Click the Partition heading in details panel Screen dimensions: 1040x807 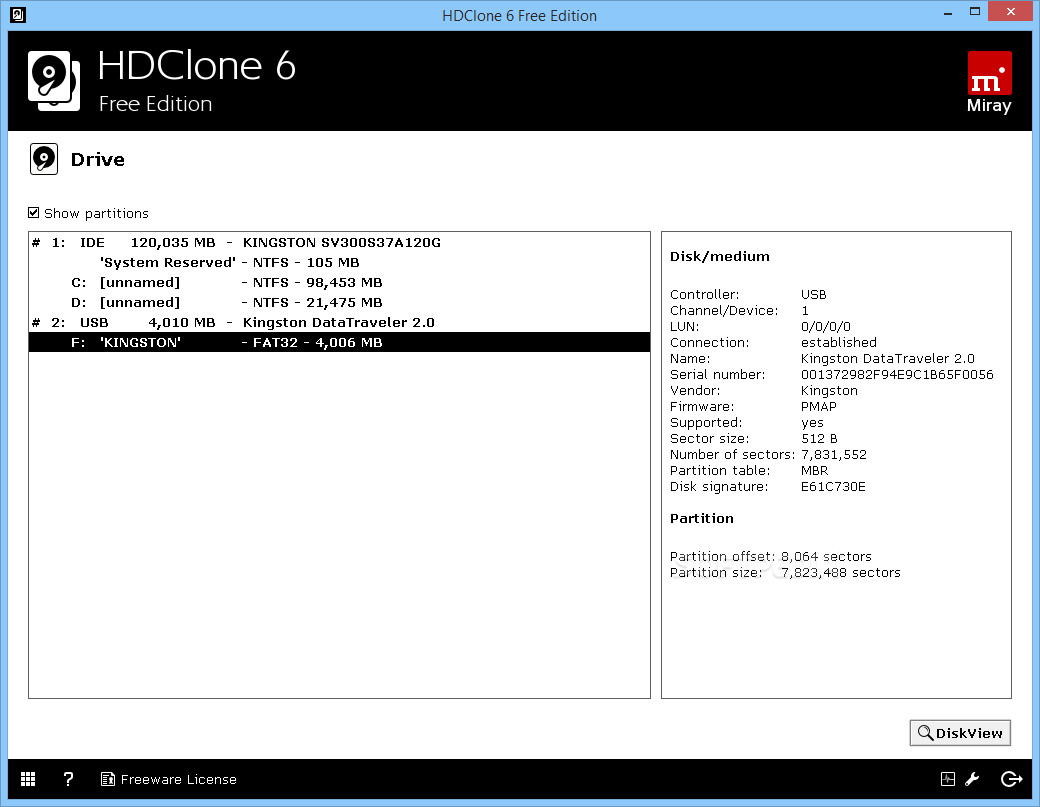(702, 519)
